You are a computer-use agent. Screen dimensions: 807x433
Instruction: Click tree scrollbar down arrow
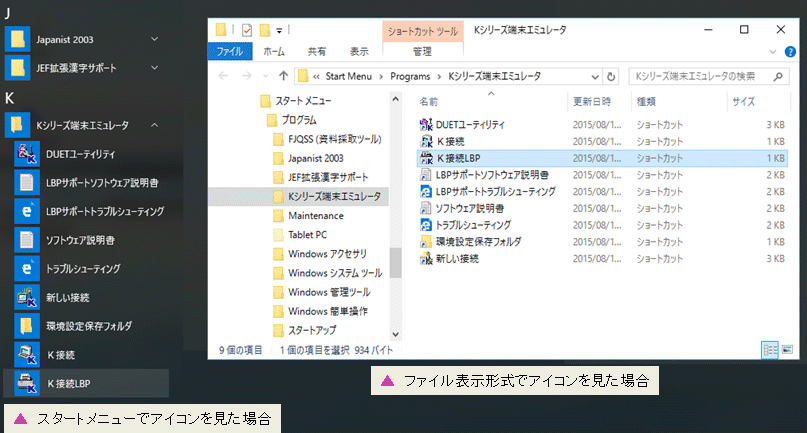pos(395,334)
